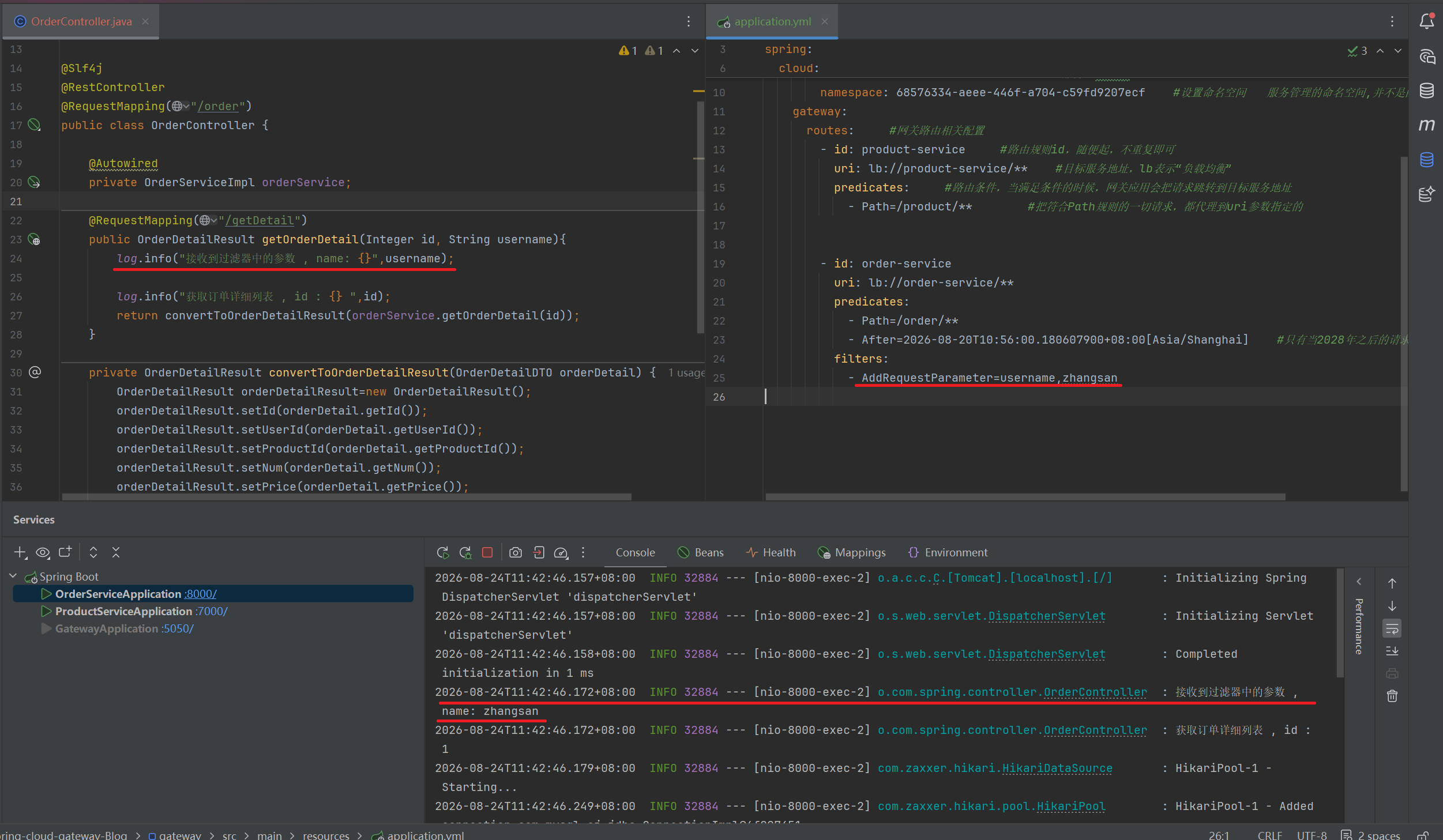
Task: Switch to the Beans tab
Action: tap(701, 552)
